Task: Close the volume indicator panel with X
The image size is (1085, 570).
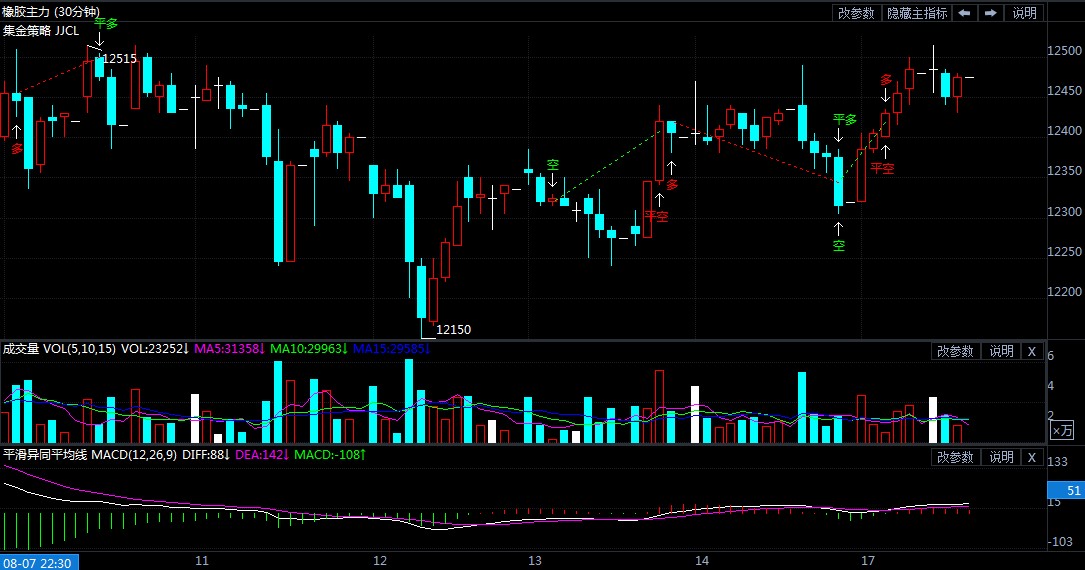Action: coord(1031,351)
